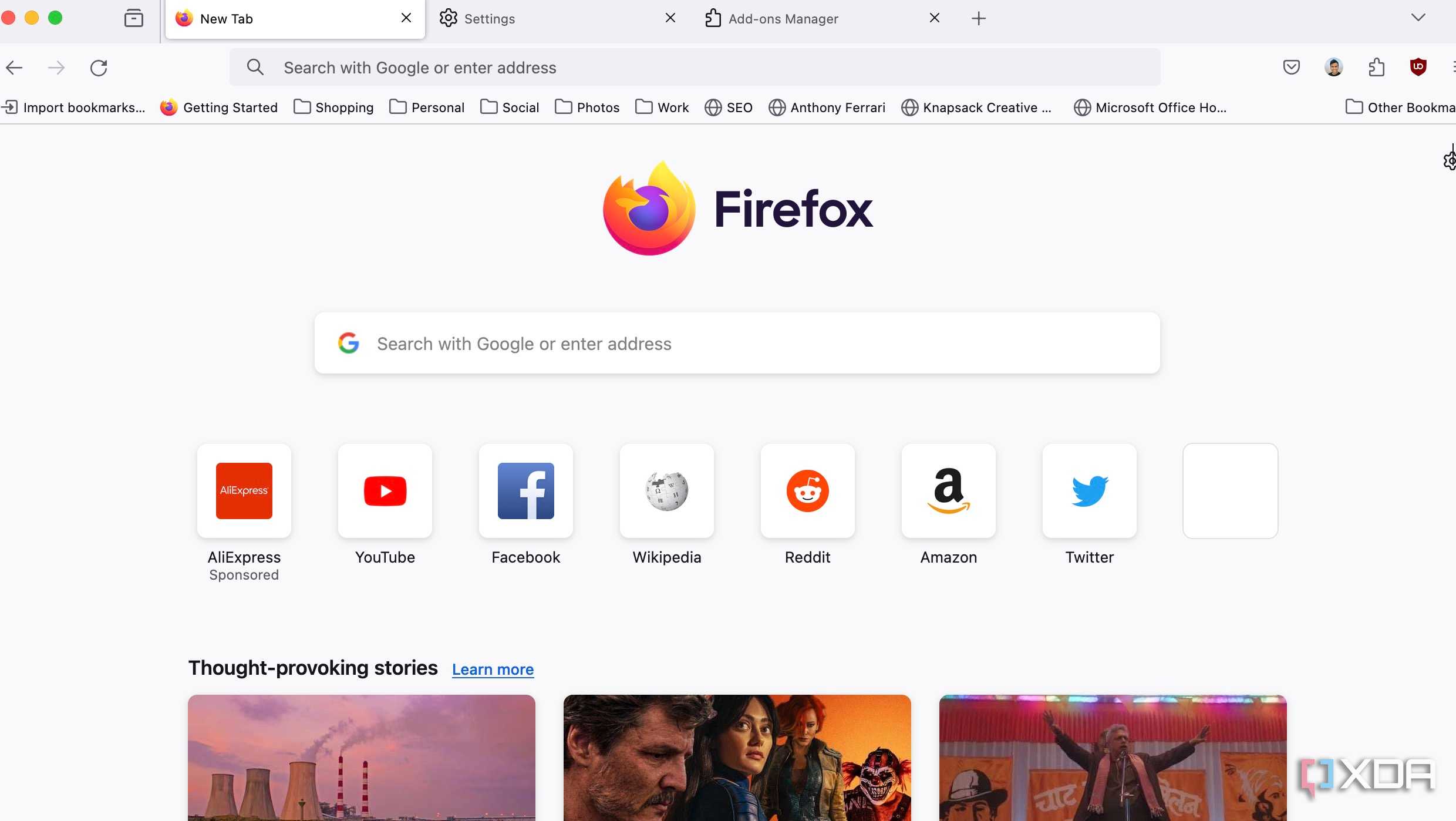Open the Amazon shortcut tile
This screenshot has height=821, width=1456.
[x=949, y=491]
